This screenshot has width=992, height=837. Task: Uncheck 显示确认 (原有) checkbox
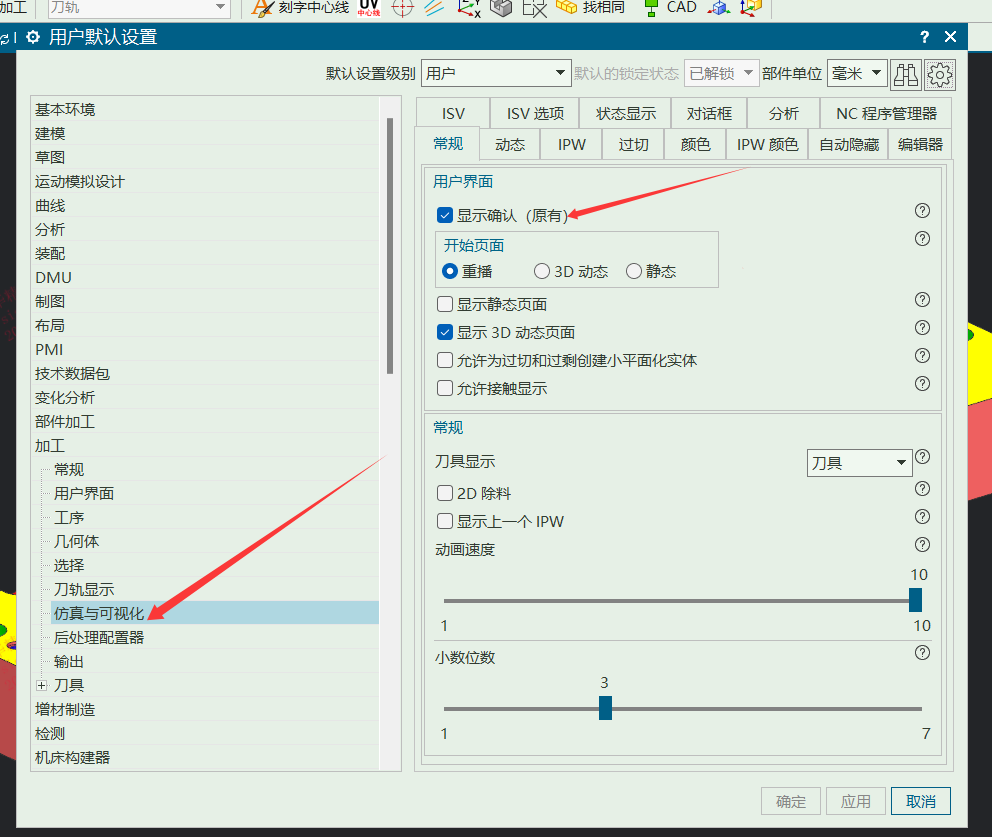click(x=445, y=215)
